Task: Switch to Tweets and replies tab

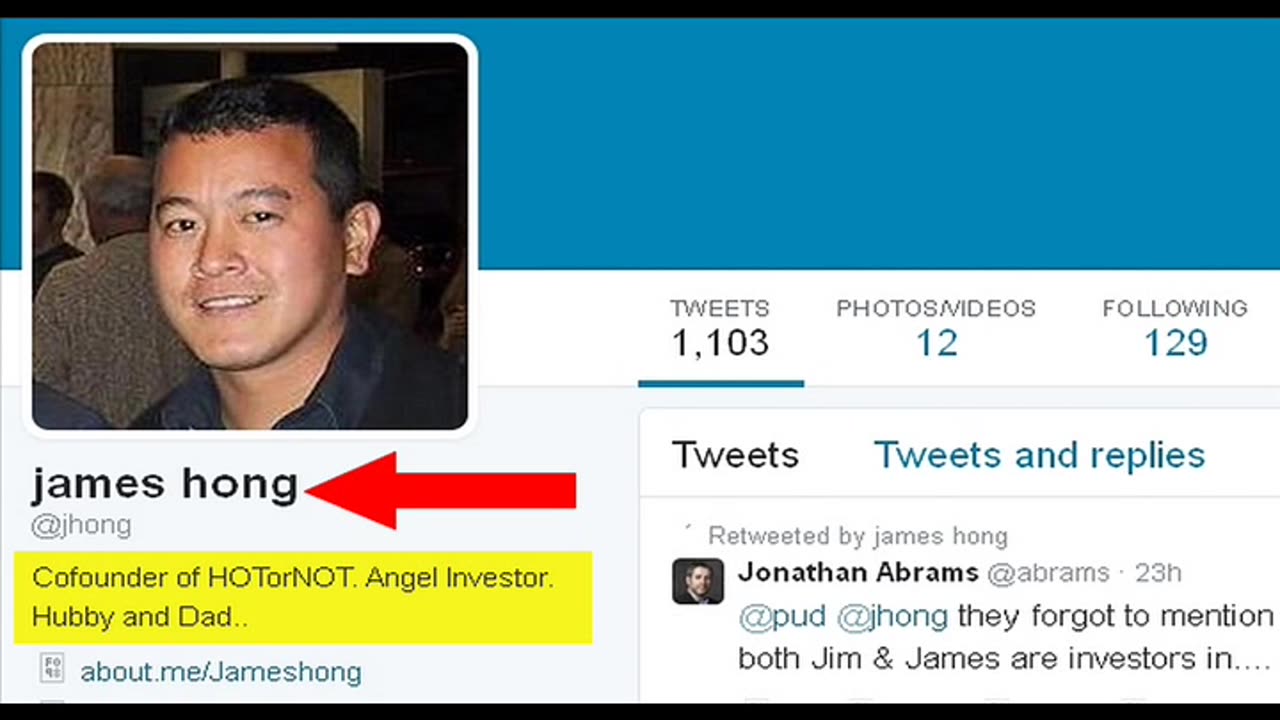Action: [1039, 455]
